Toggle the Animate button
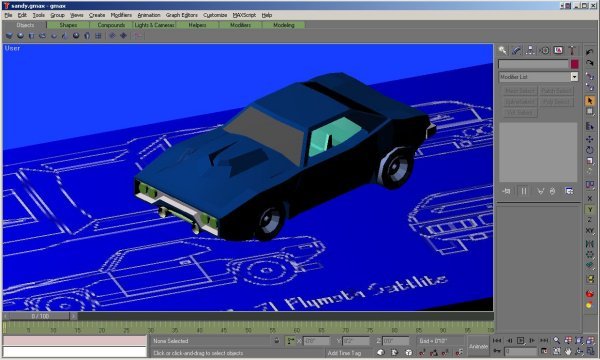This screenshot has width=600, height=360. (478, 346)
